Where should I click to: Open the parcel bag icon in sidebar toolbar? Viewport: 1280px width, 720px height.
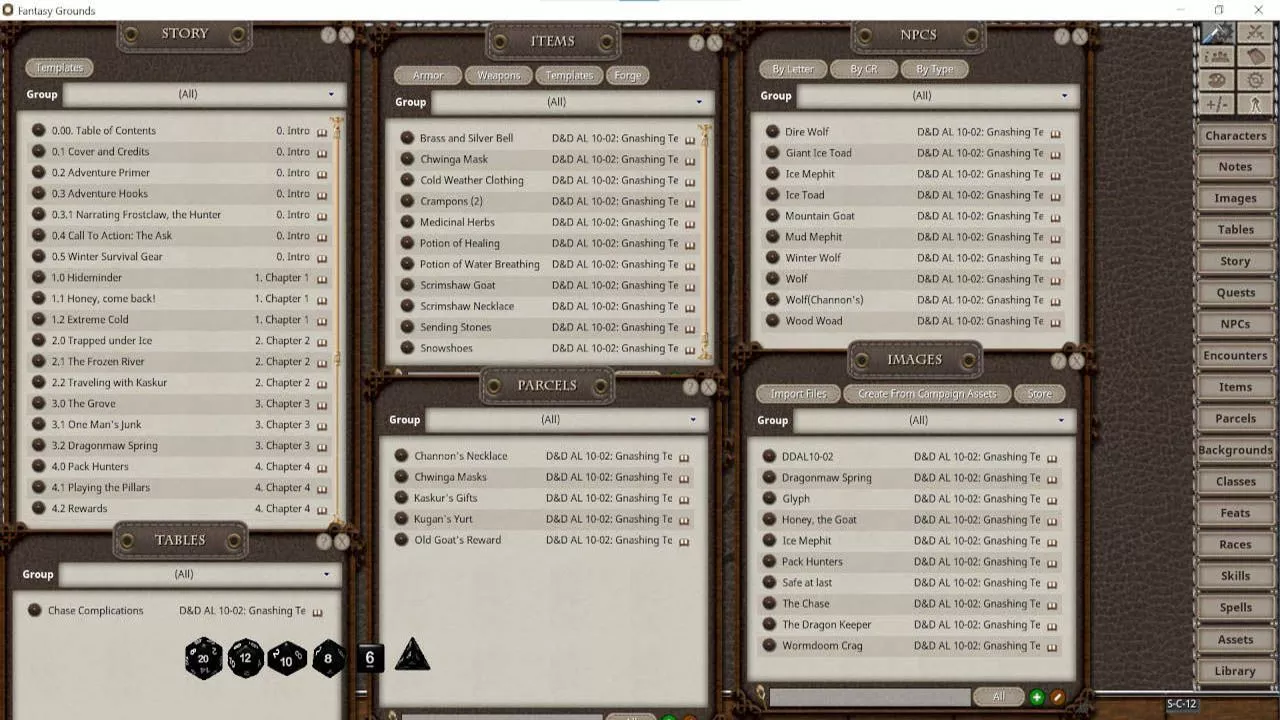pyautogui.click(x=1254, y=57)
